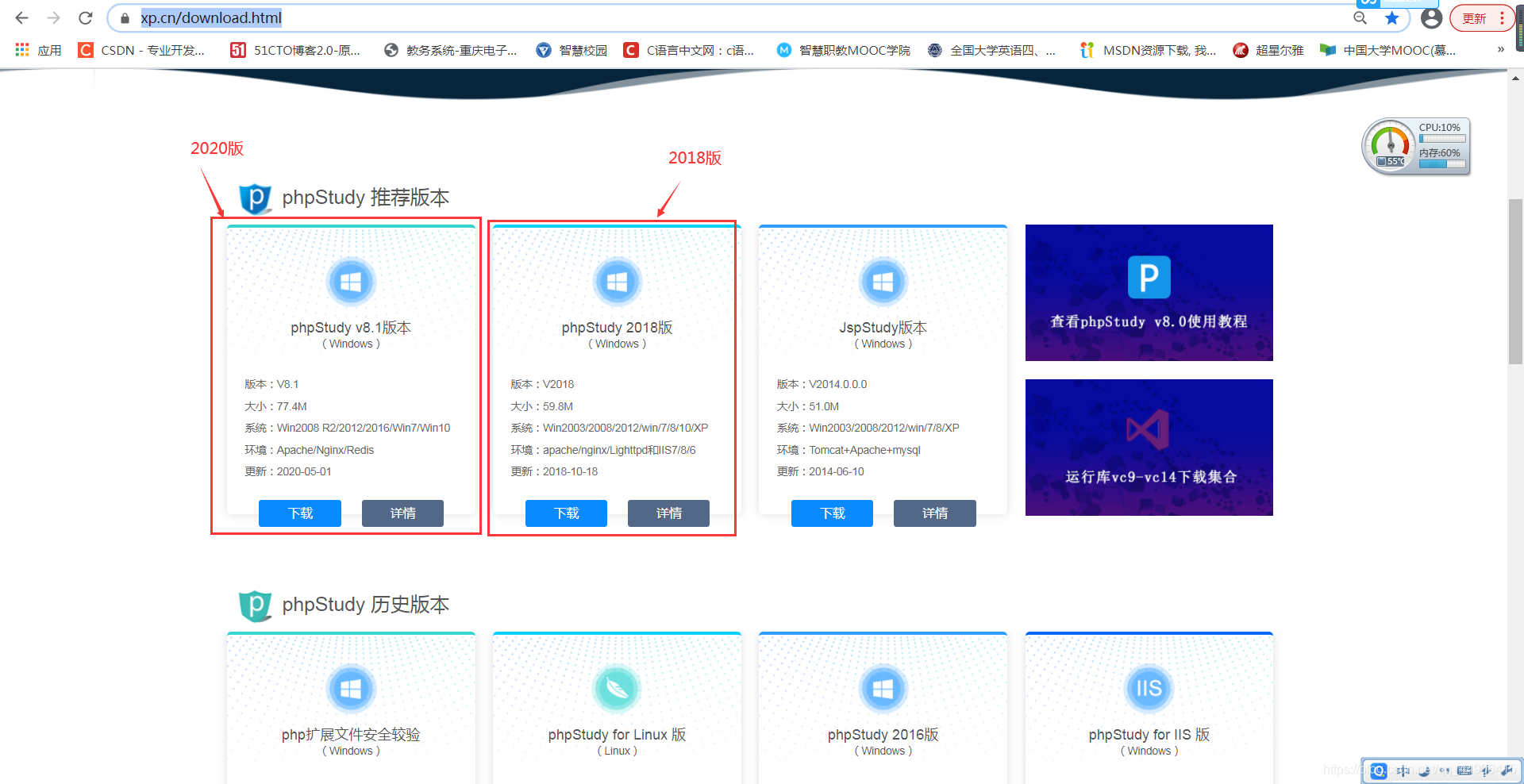Expand the bookmarks overflow chevron
This screenshot has width=1524, height=784.
(1500, 49)
